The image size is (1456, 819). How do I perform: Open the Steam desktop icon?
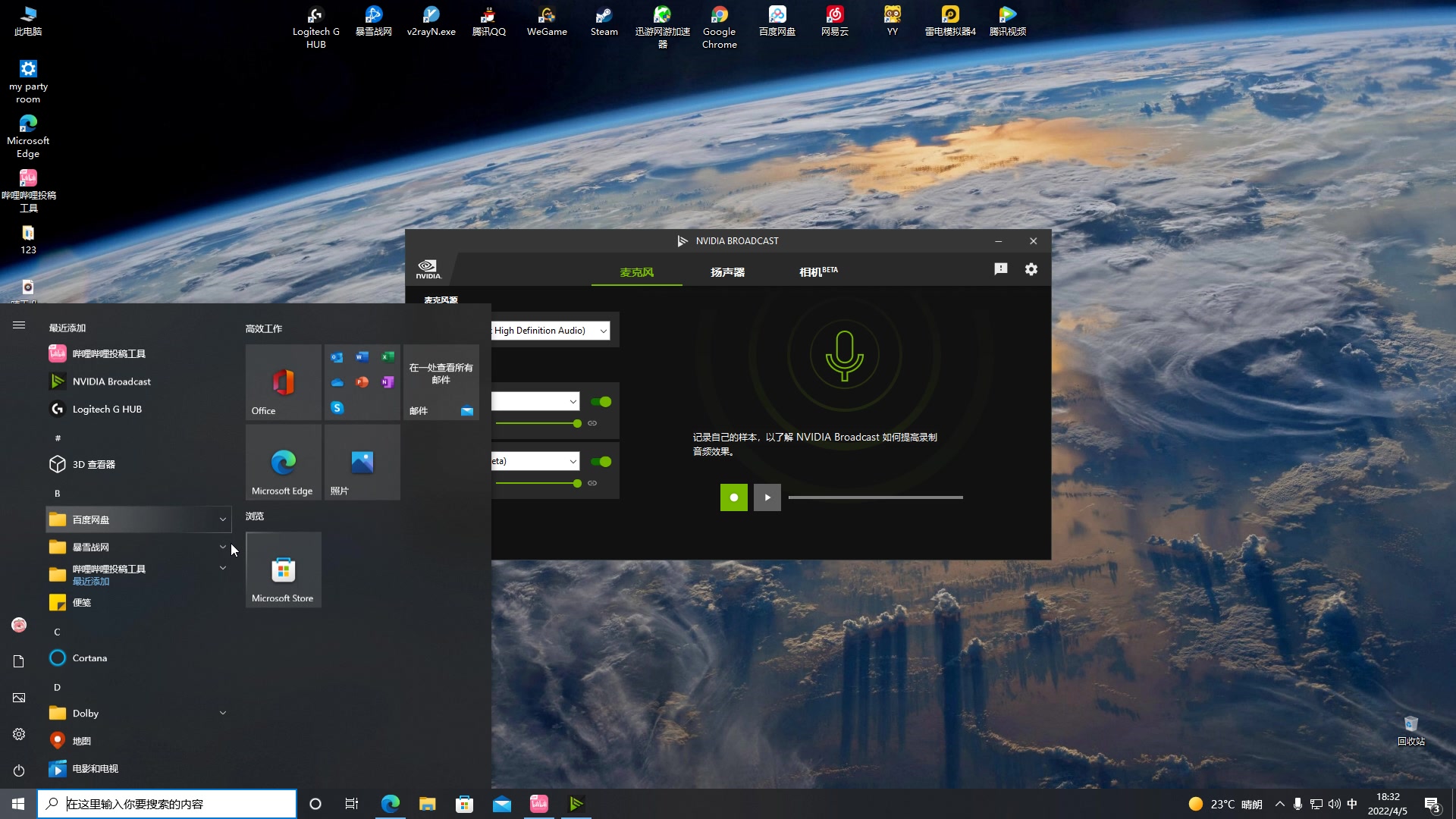tap(604, 21)
